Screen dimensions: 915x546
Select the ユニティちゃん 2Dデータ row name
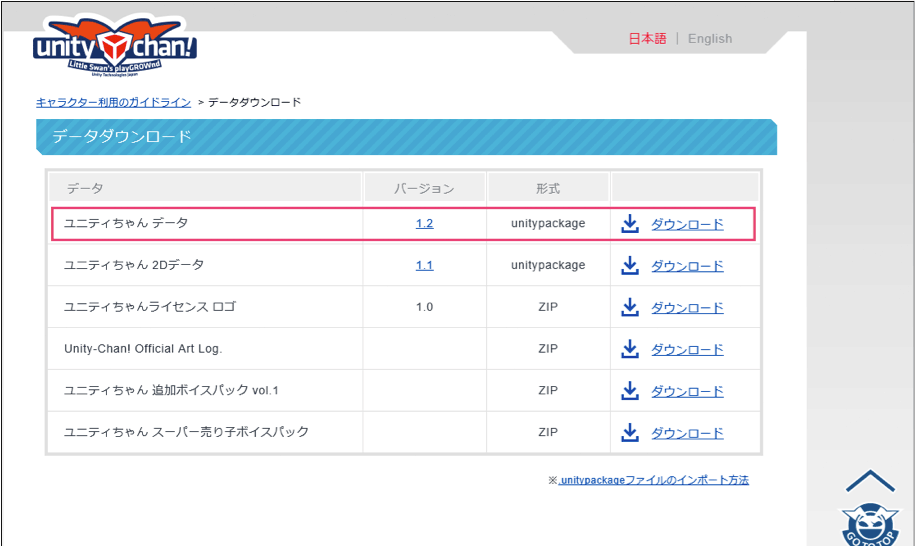(134, 265)
